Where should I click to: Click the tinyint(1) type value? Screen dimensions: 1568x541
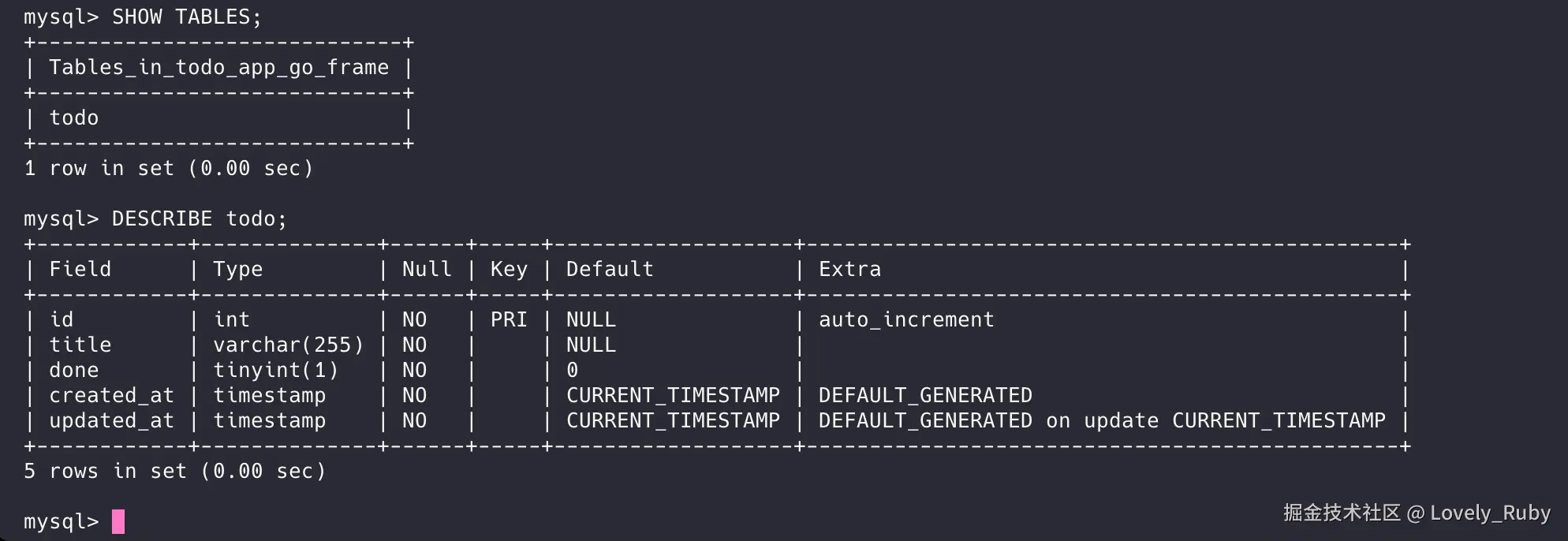click(x=275, y=371)
